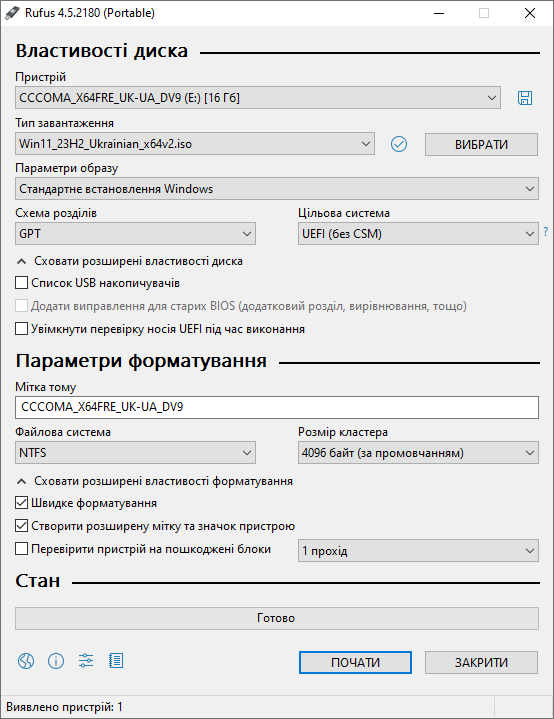Minimize the Rufus window

(x=439, y=13)
